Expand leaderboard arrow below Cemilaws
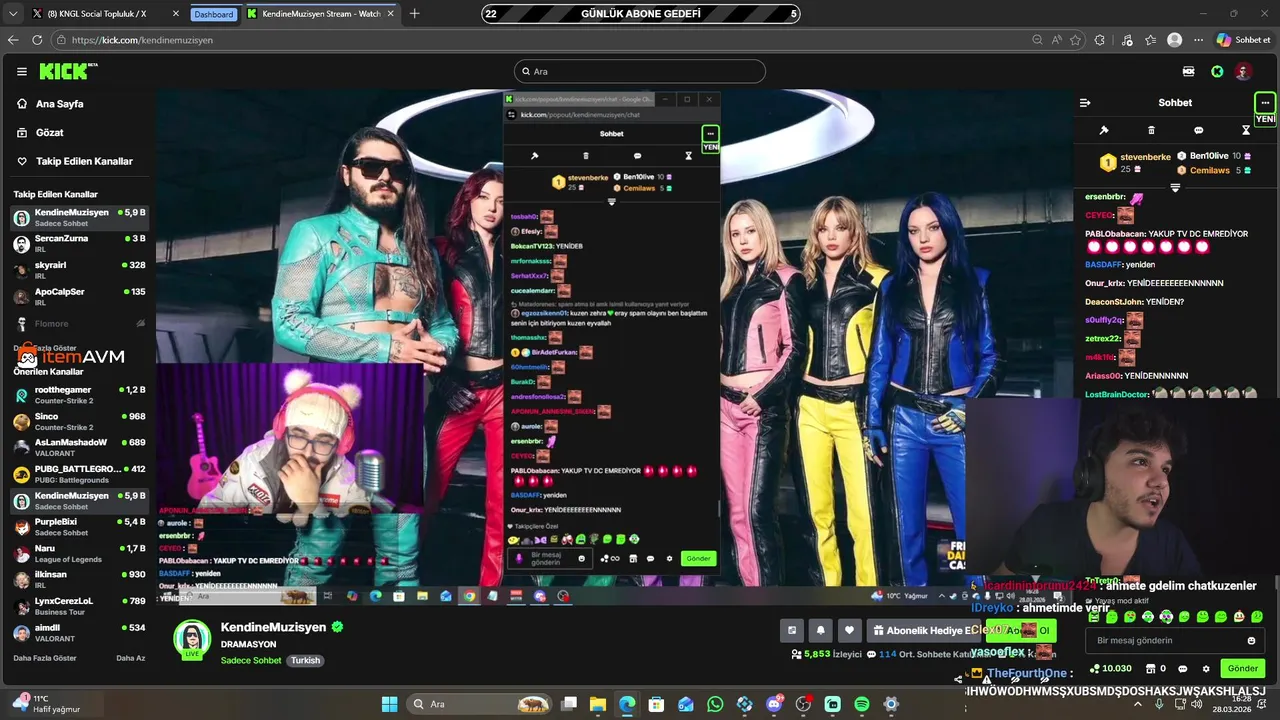The height and width of the screenshot is (720, 1280). tap(1175, 187)
